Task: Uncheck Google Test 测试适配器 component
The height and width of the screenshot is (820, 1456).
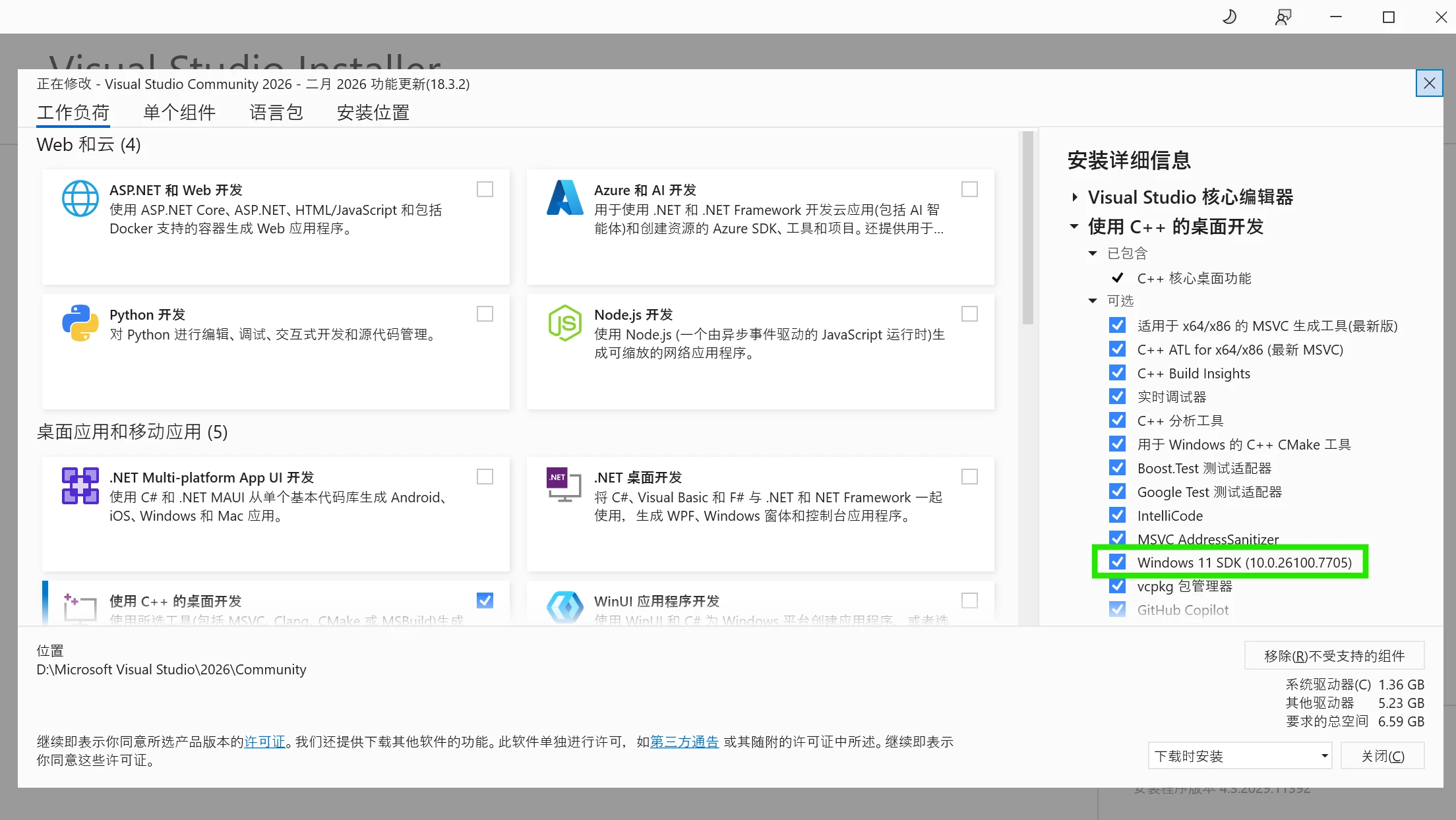Action: point(1117,491)
